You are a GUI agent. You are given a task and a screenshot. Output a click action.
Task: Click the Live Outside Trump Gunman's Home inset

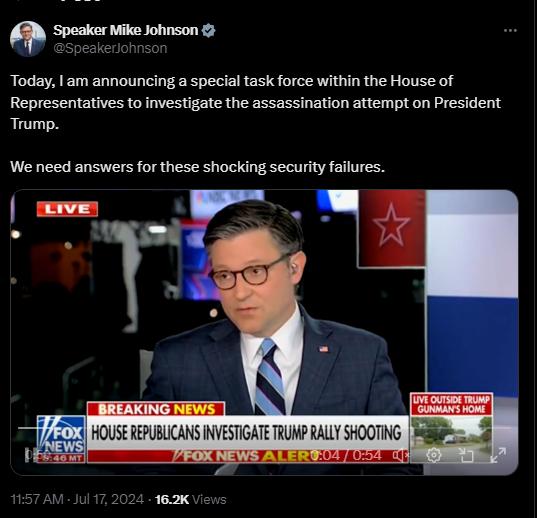[451, 428]
